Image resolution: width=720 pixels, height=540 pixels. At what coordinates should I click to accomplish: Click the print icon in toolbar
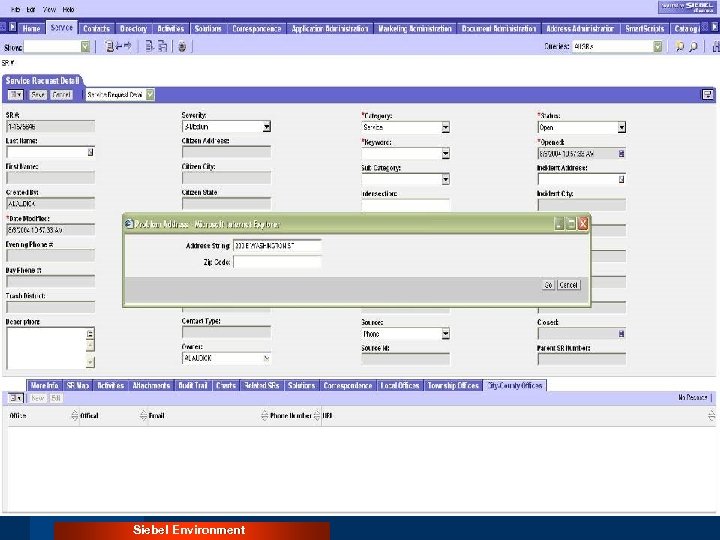click(182, 46)
